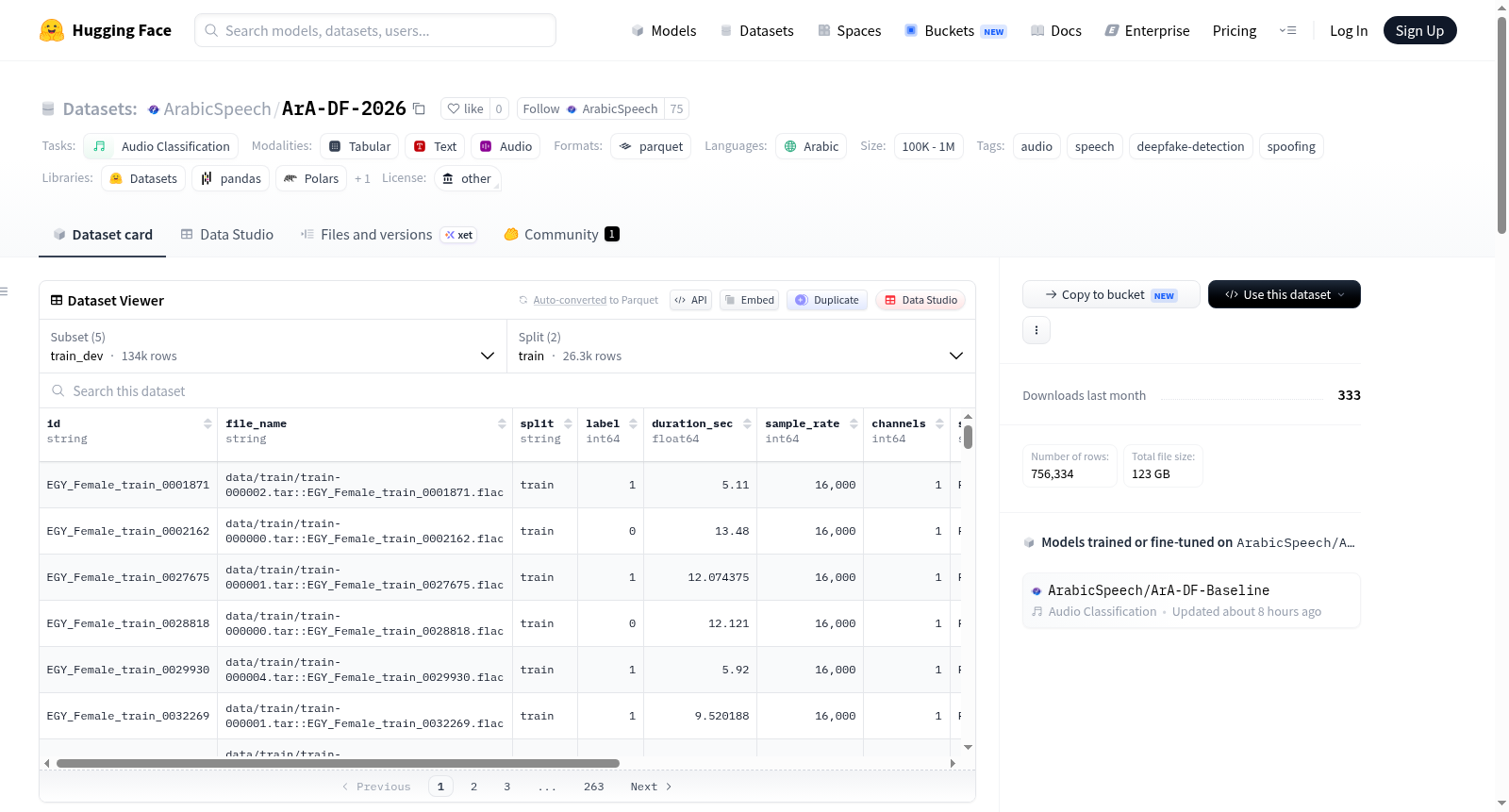Open Models in top navigation
The image size is (1509, 812).
tap(663, 30)
